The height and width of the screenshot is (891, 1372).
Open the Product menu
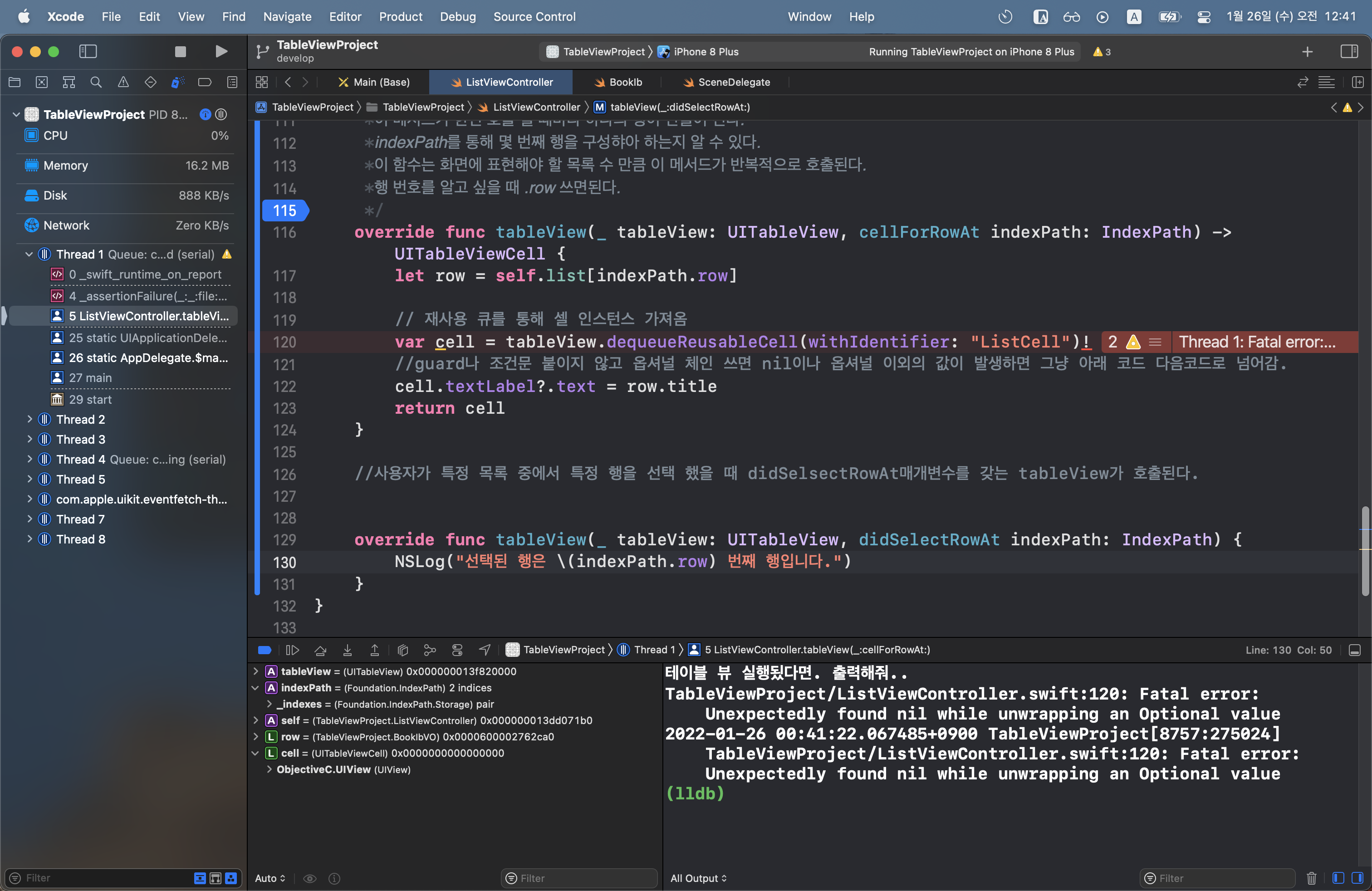click(x=400, y=17)
